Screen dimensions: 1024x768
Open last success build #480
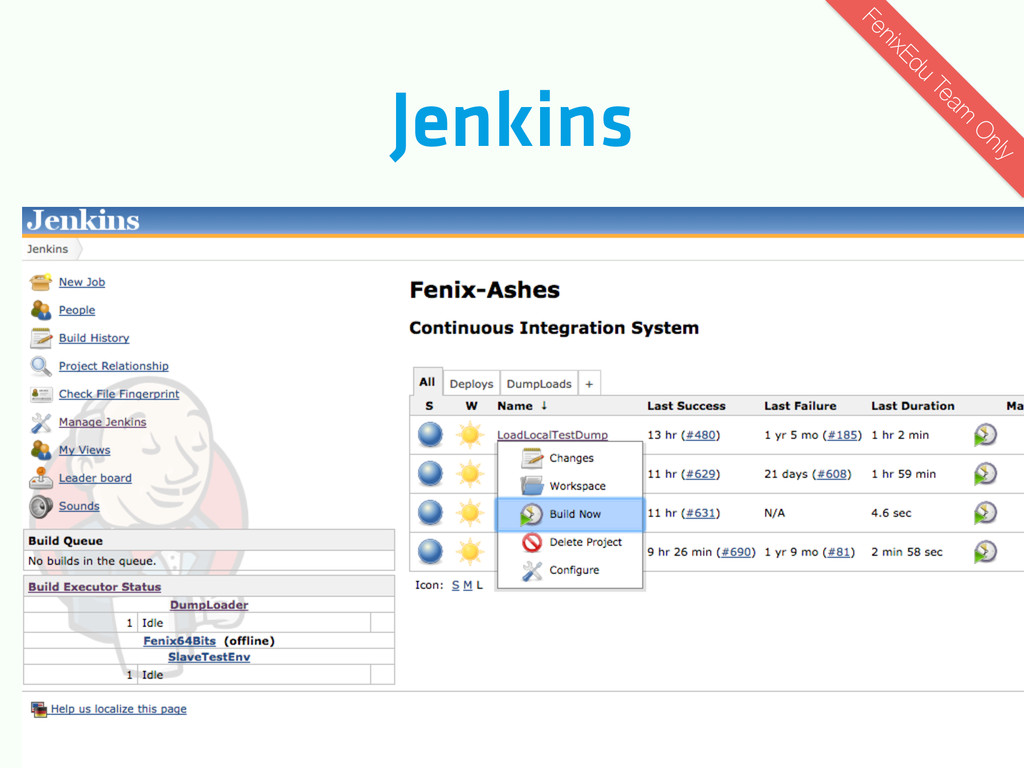pos(700,435)
